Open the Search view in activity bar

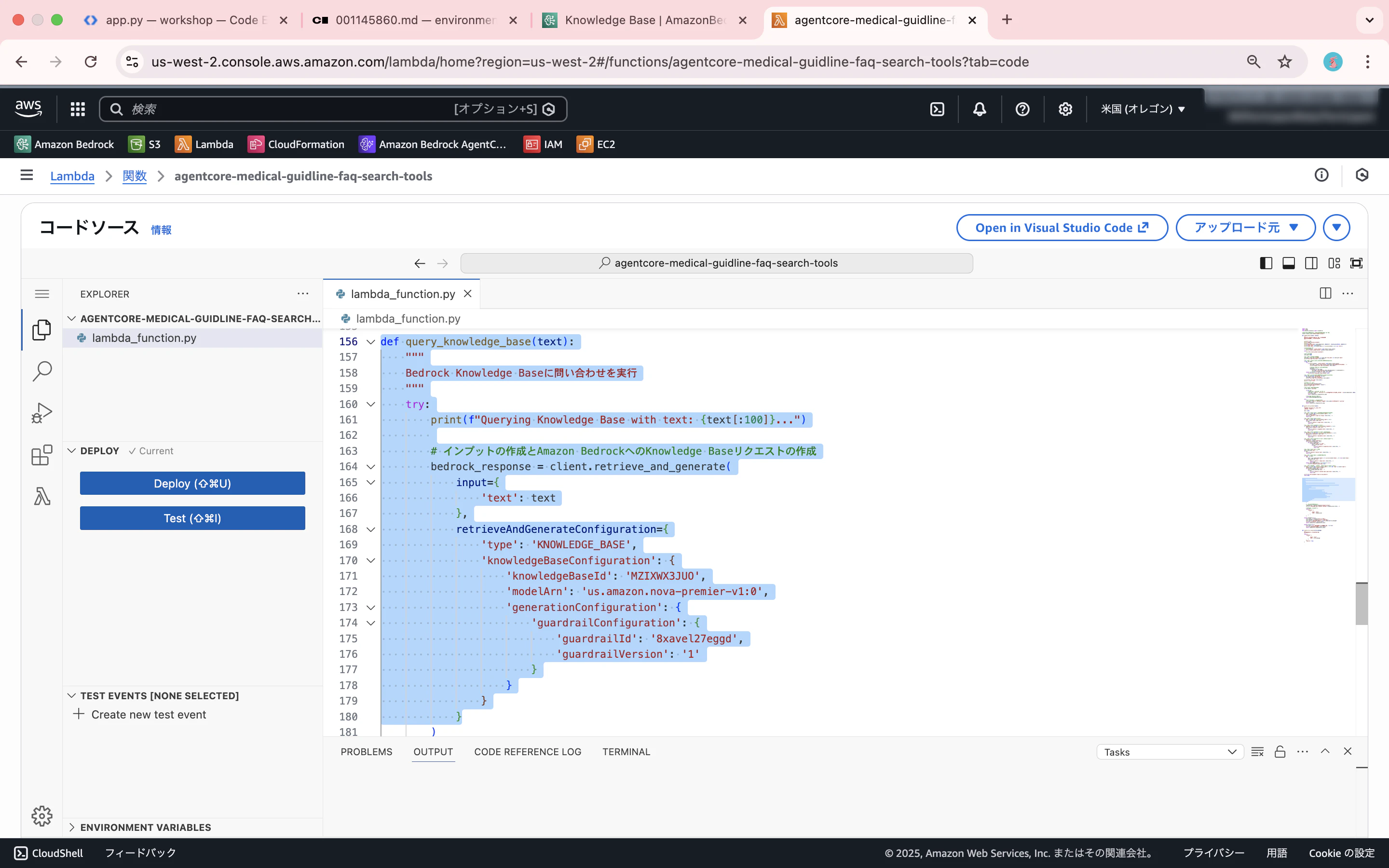click(41, 371)
